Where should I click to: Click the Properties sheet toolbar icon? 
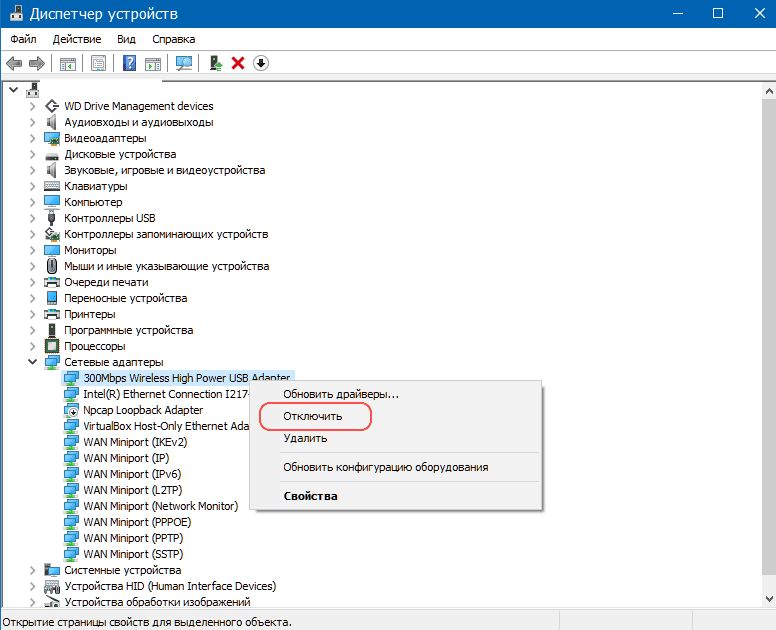tap(99, 63)
